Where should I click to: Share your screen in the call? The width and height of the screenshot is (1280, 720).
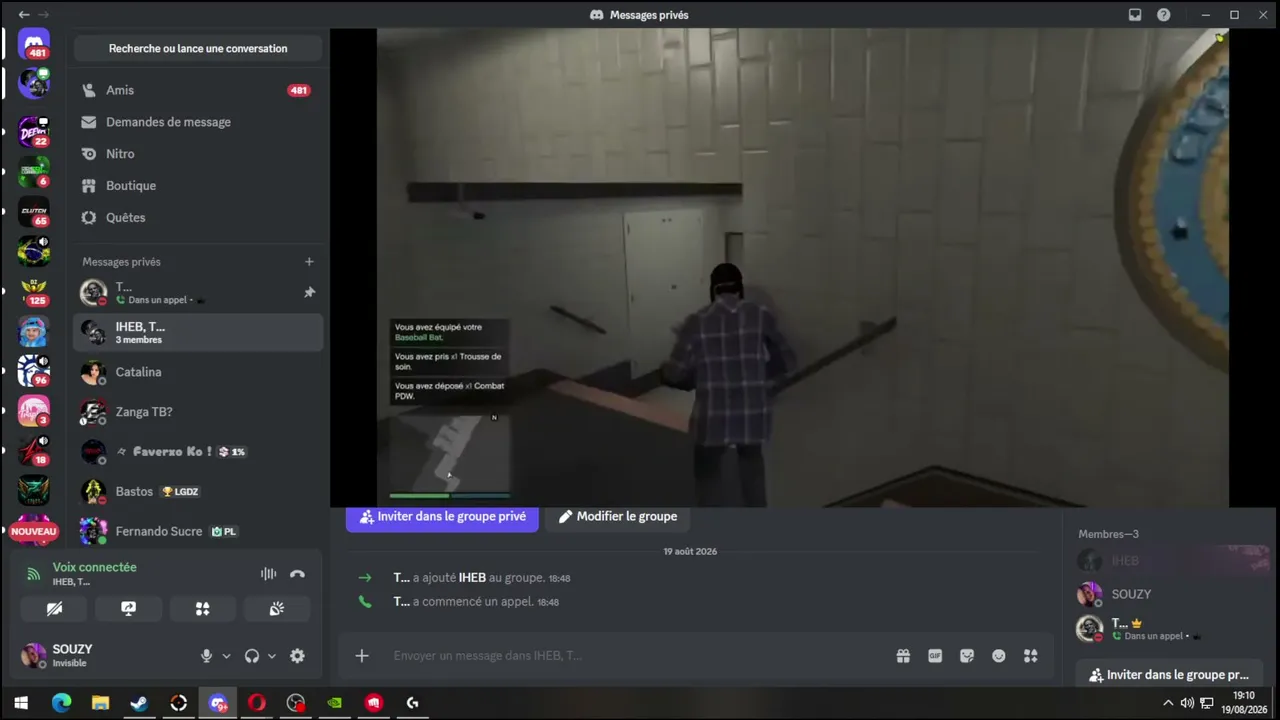tap(129, 609)
